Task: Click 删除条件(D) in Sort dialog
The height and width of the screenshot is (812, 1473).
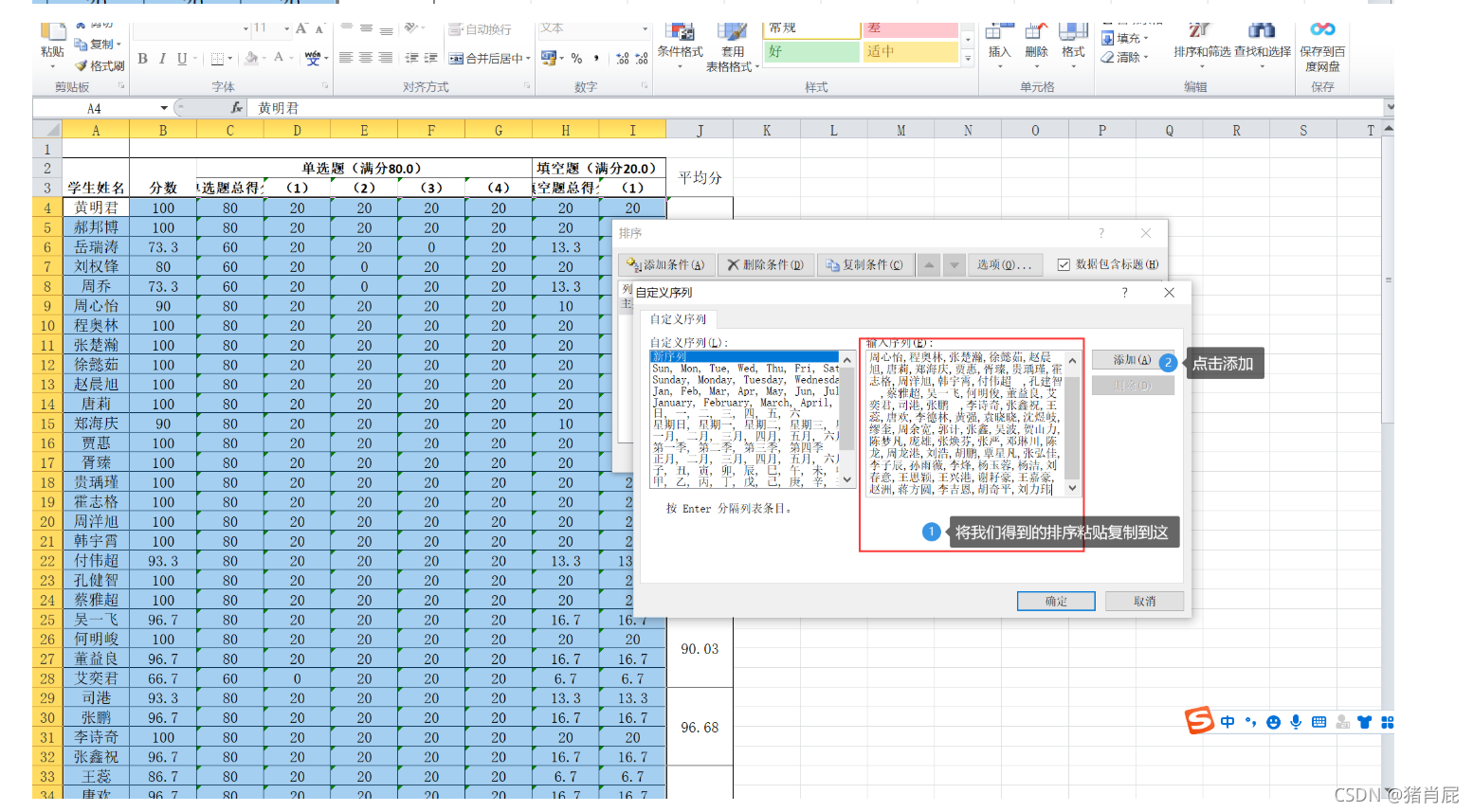Action: (x=765, y=265)
